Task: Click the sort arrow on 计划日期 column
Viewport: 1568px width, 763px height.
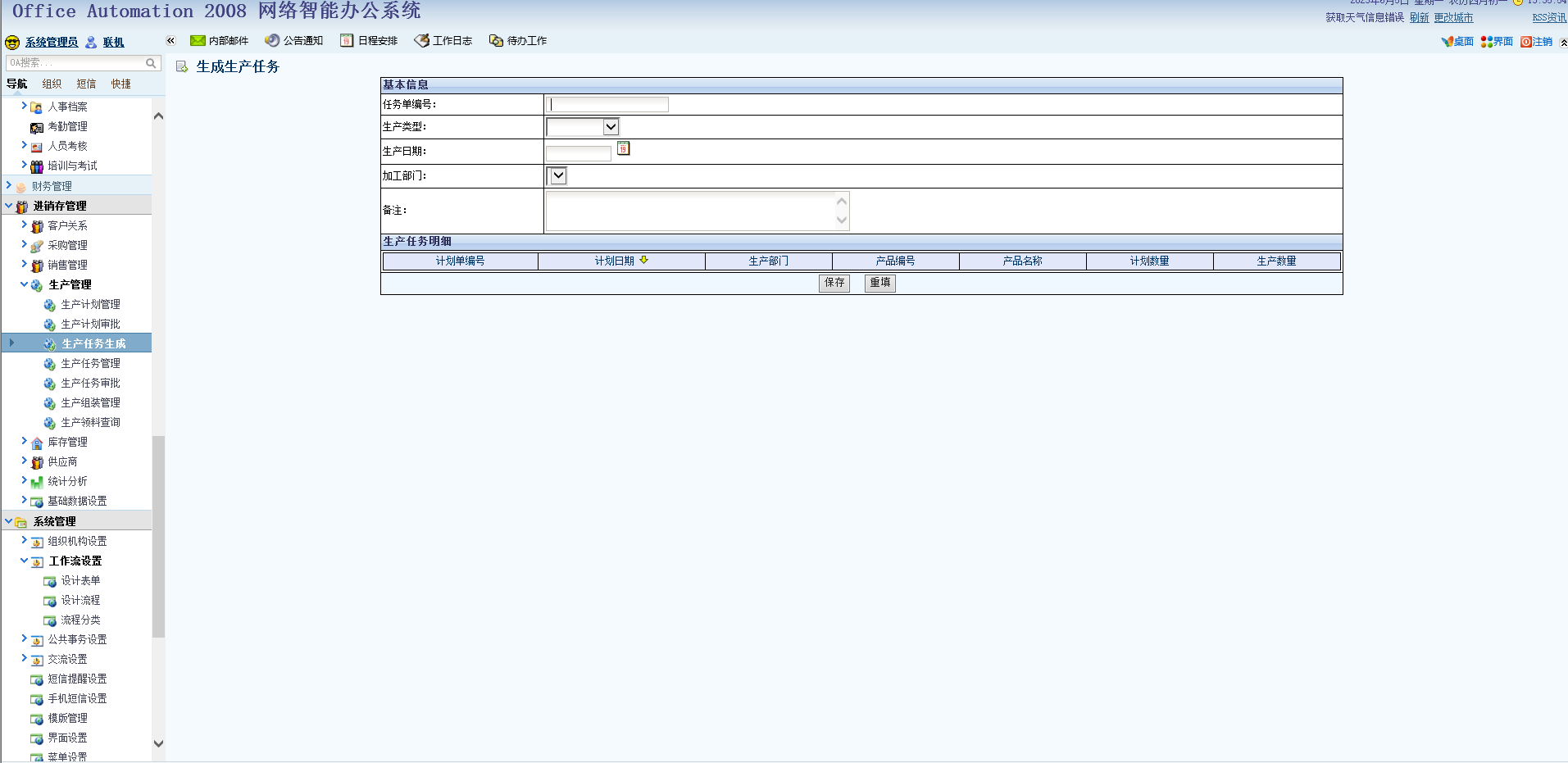Action: [x=643, y=260]
